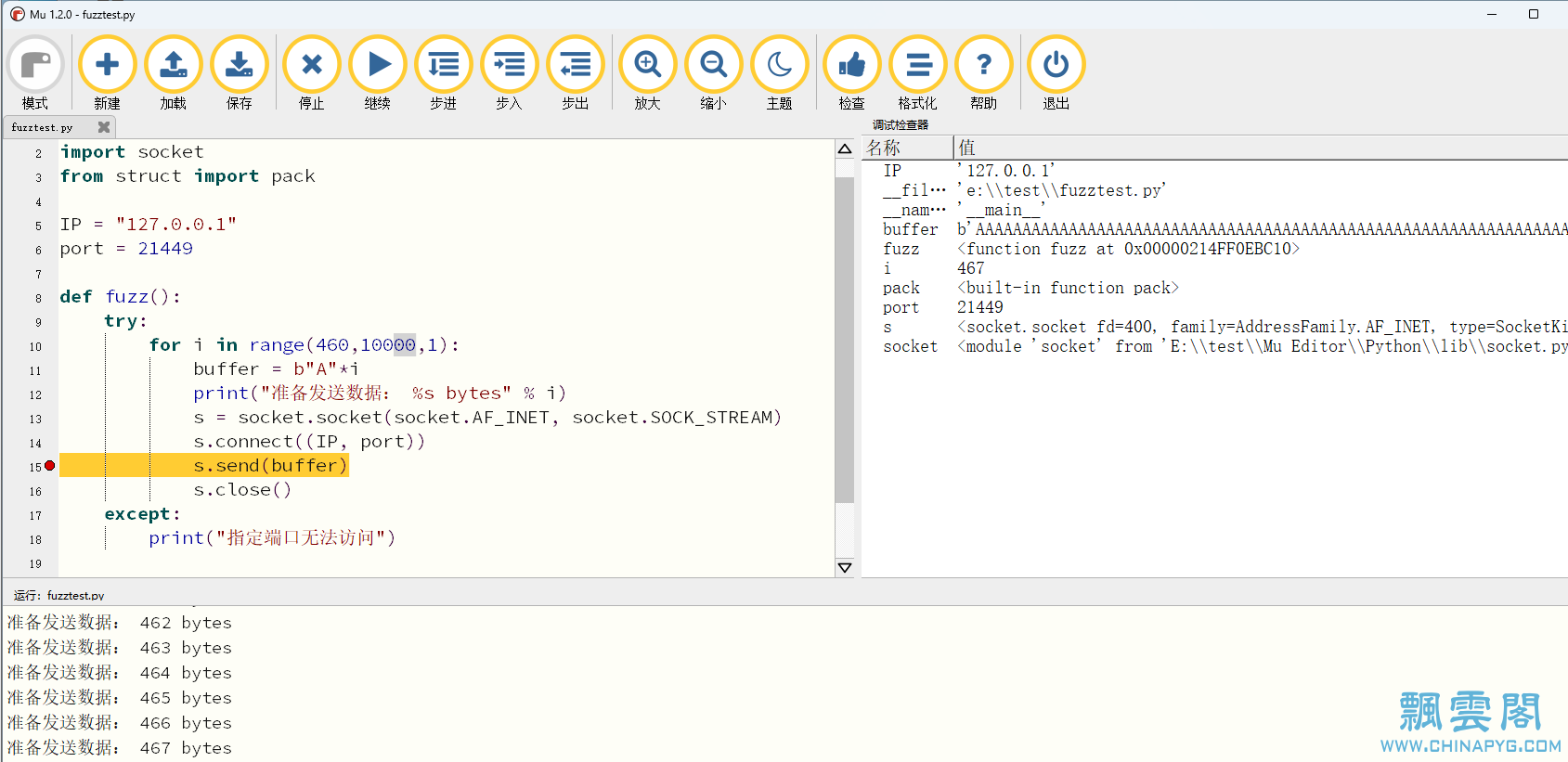Click the output line 462 bytes
This screenshot has width=1568, height=762.
click(120, 623)
